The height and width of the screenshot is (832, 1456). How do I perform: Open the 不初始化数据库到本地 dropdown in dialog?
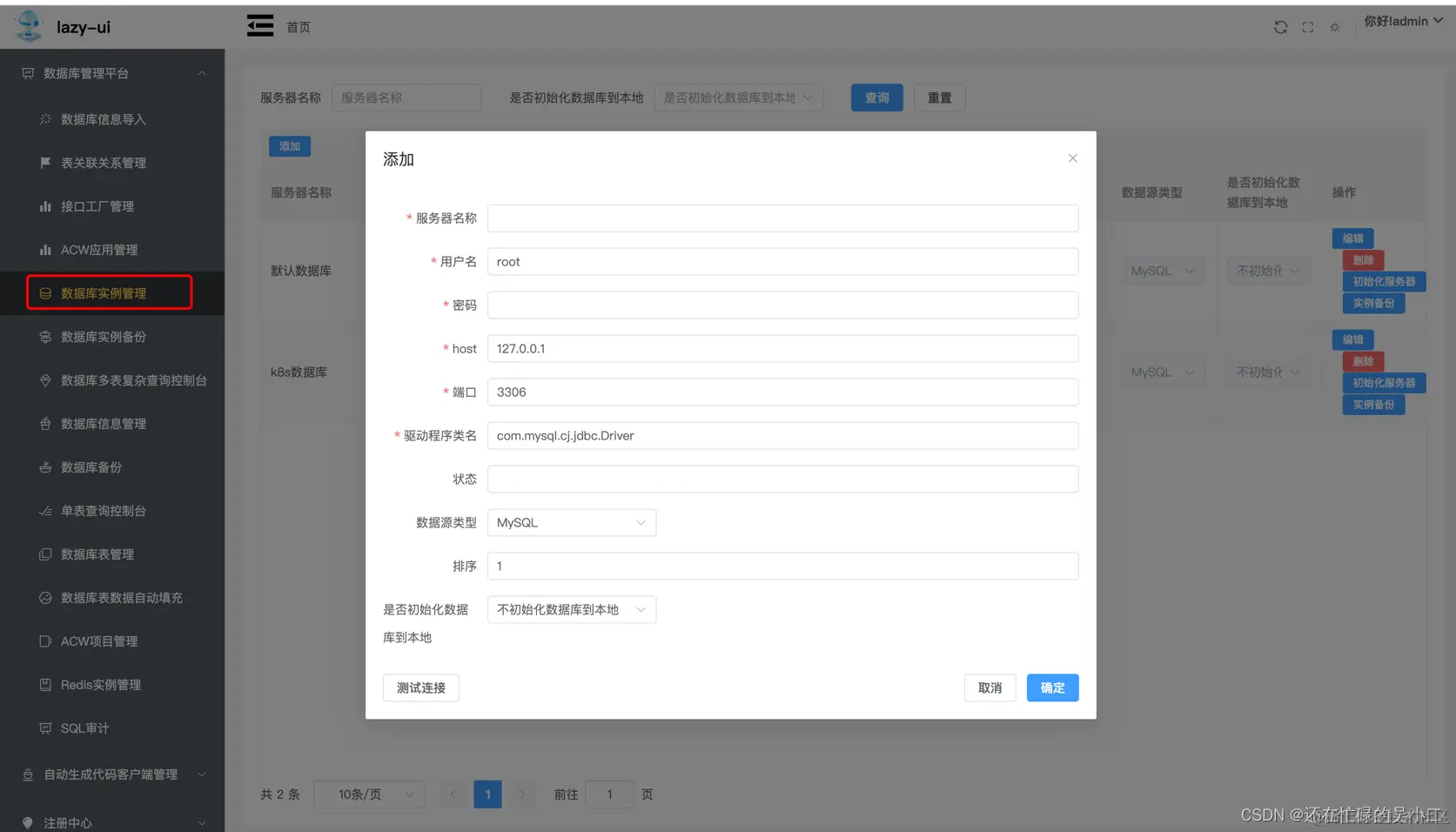coord(571,609)
